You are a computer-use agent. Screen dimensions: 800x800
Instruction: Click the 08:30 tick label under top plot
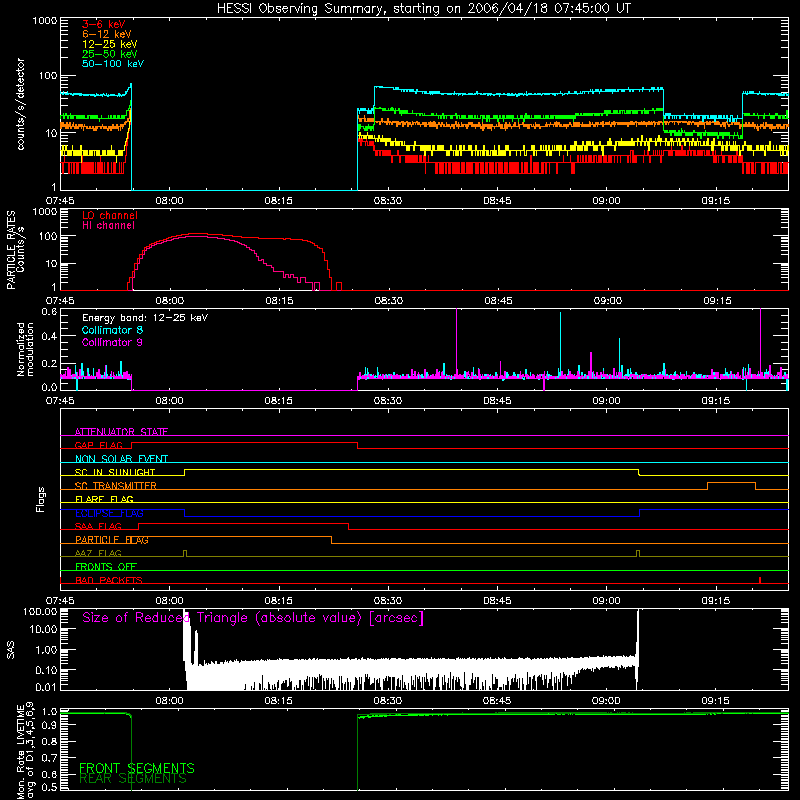pos(388,201)
